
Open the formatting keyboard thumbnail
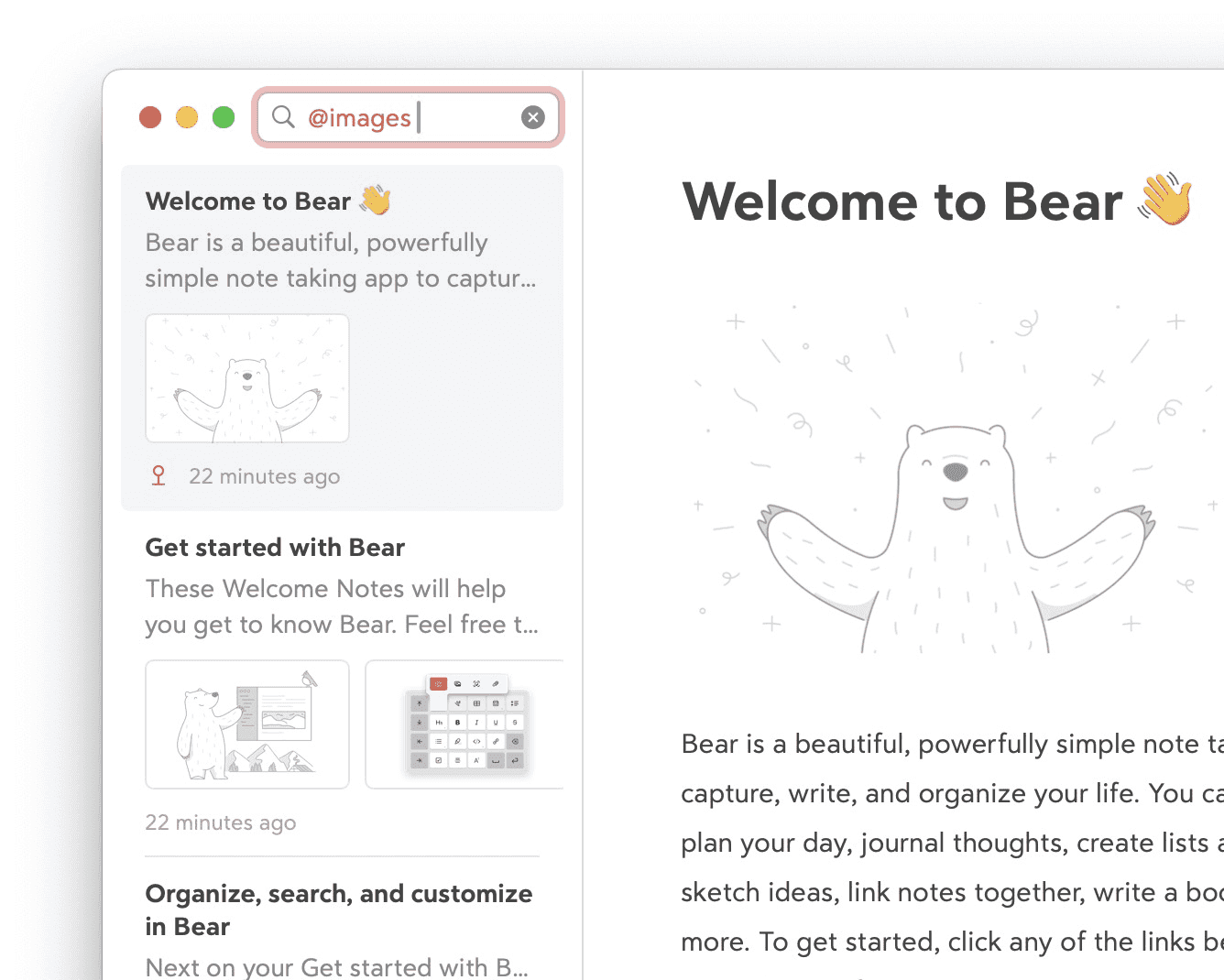pyautogui.click(x=464, y=724)
